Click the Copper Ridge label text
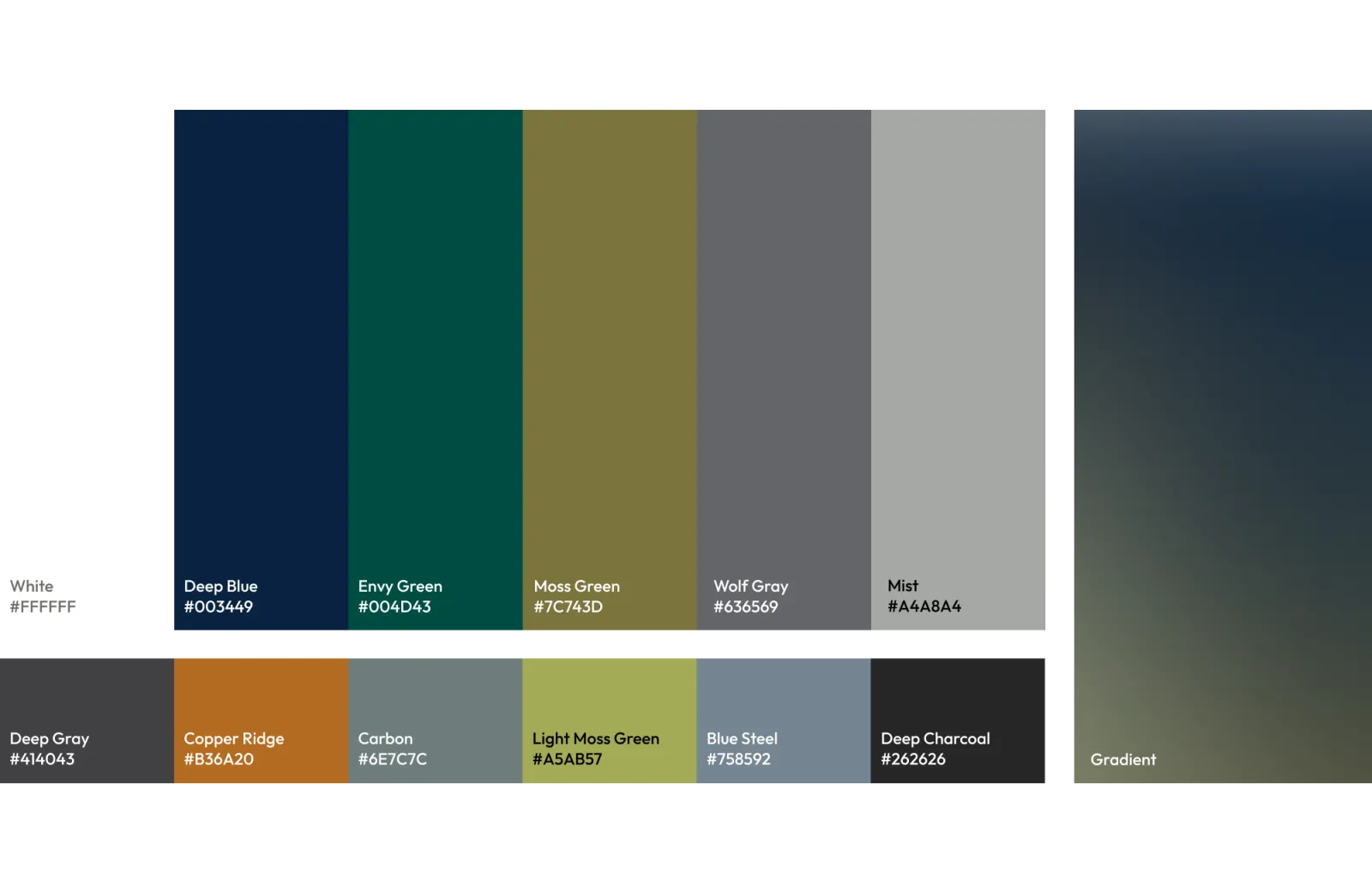Image resolution: width=1372 pixels, height=893 pixels. tap(233, 739)
